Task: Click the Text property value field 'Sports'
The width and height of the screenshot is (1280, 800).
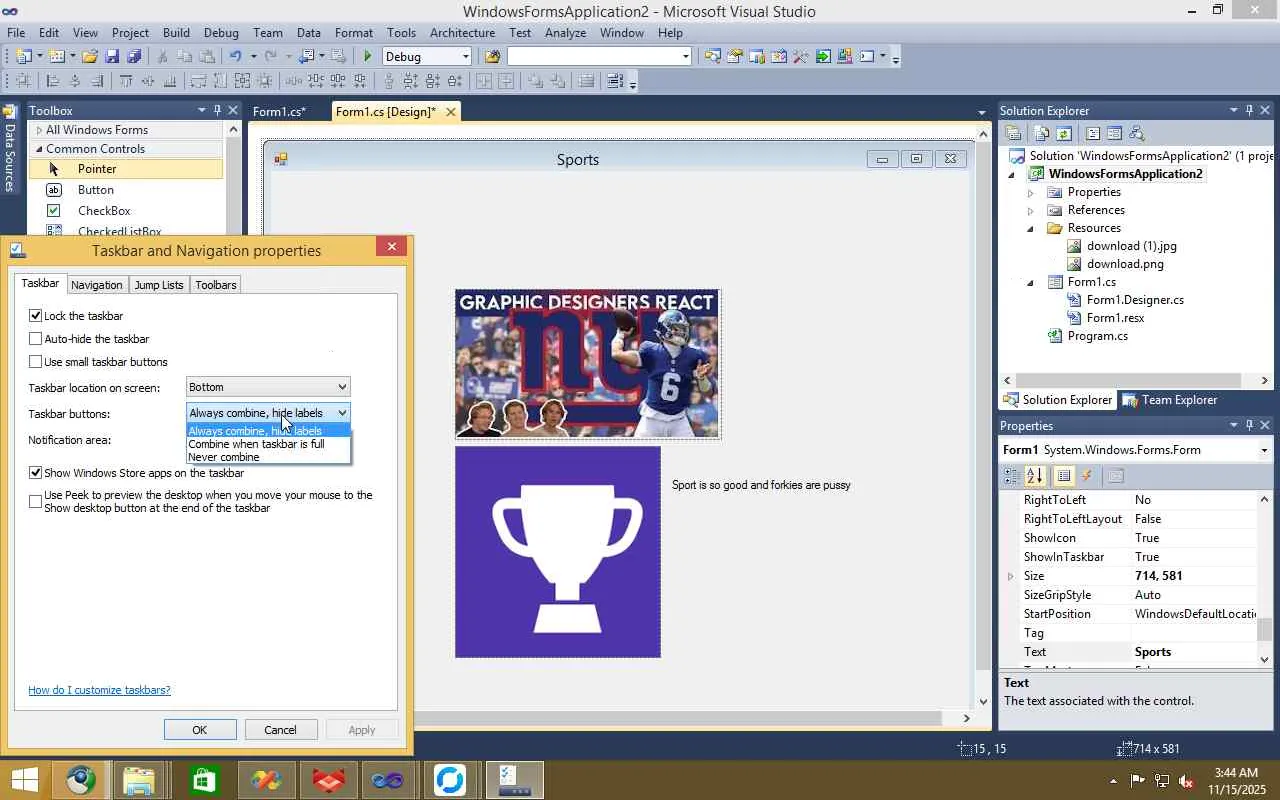Action: 1194,652
